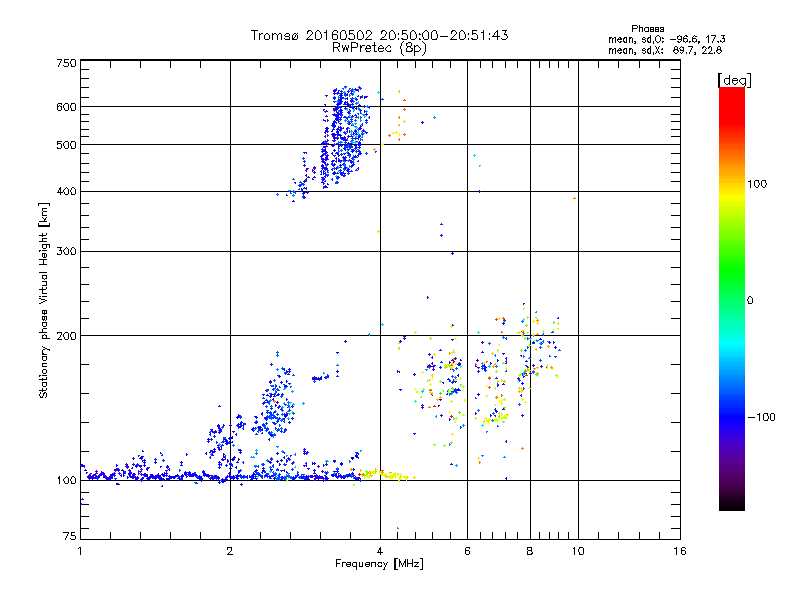
Task: Click the y-axis tick label '750'
Action: [x=66, y=63]
